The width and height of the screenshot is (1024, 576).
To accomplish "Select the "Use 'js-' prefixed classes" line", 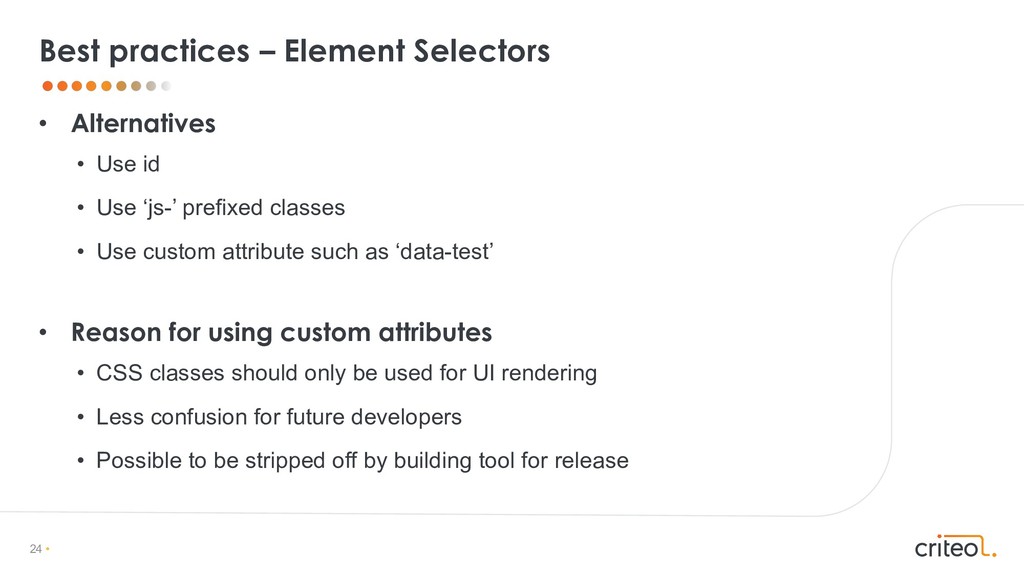I will pyautogui.click(x=220, y=208).
